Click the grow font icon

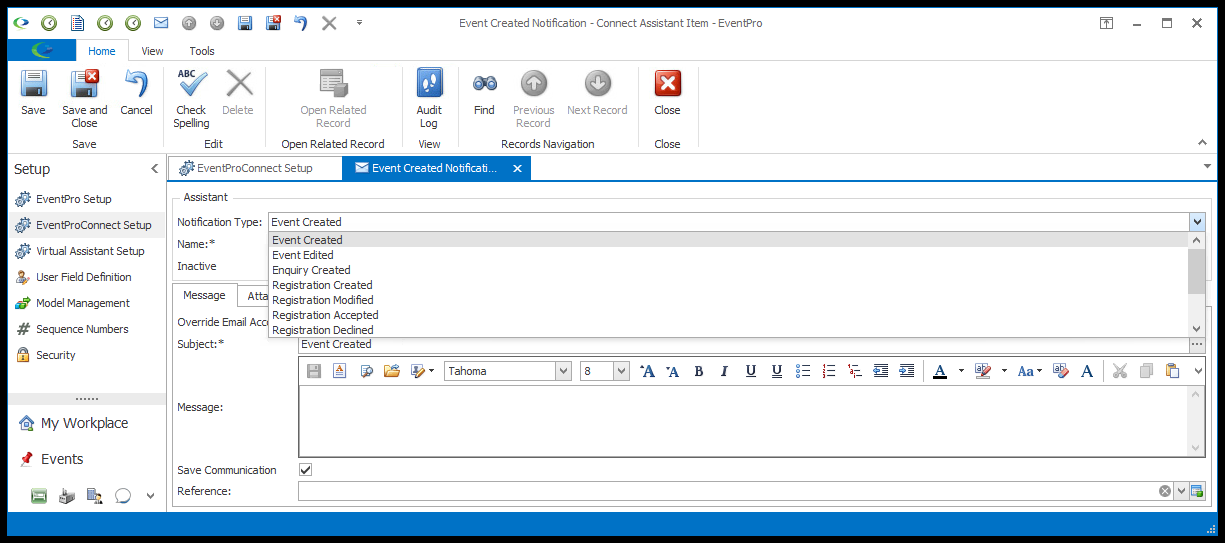pos(647,371)
